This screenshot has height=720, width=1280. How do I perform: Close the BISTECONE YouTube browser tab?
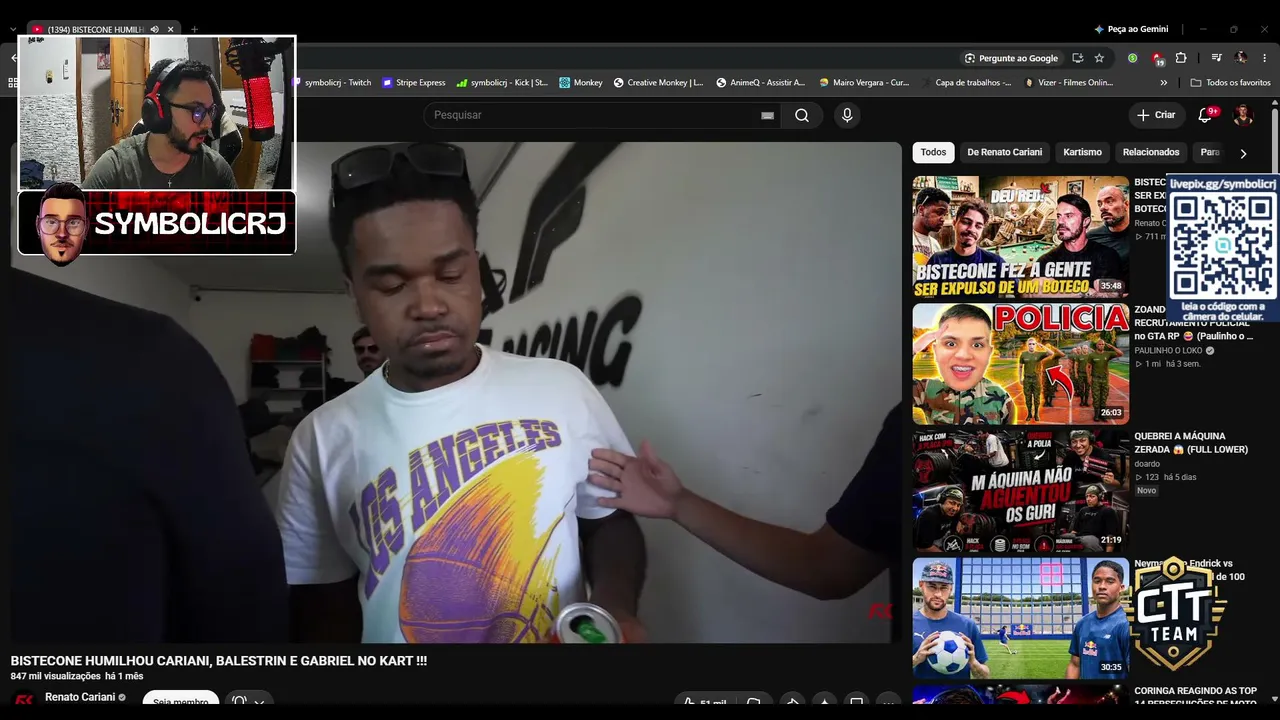[170, 29]
